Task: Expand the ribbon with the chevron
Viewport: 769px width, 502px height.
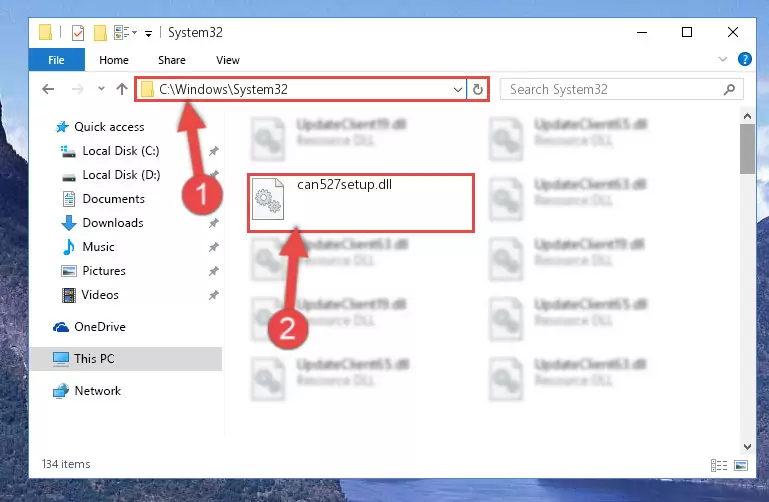Action: [x=722, y=59]
